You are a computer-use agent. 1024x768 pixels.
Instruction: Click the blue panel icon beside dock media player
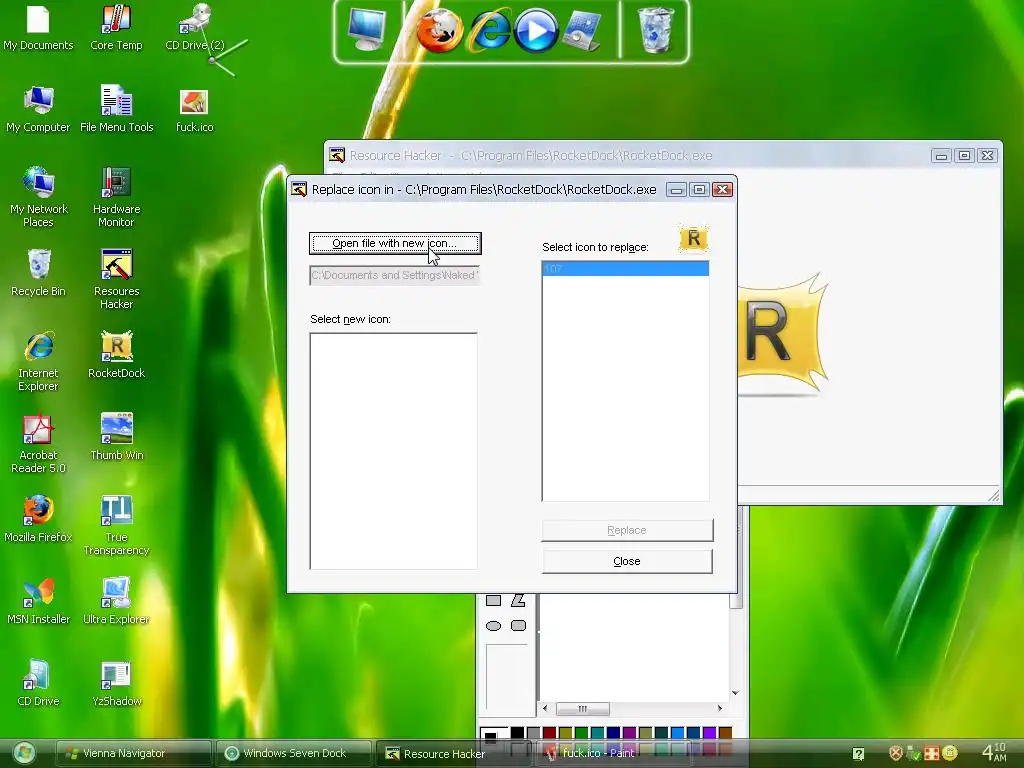pos(581,31)
